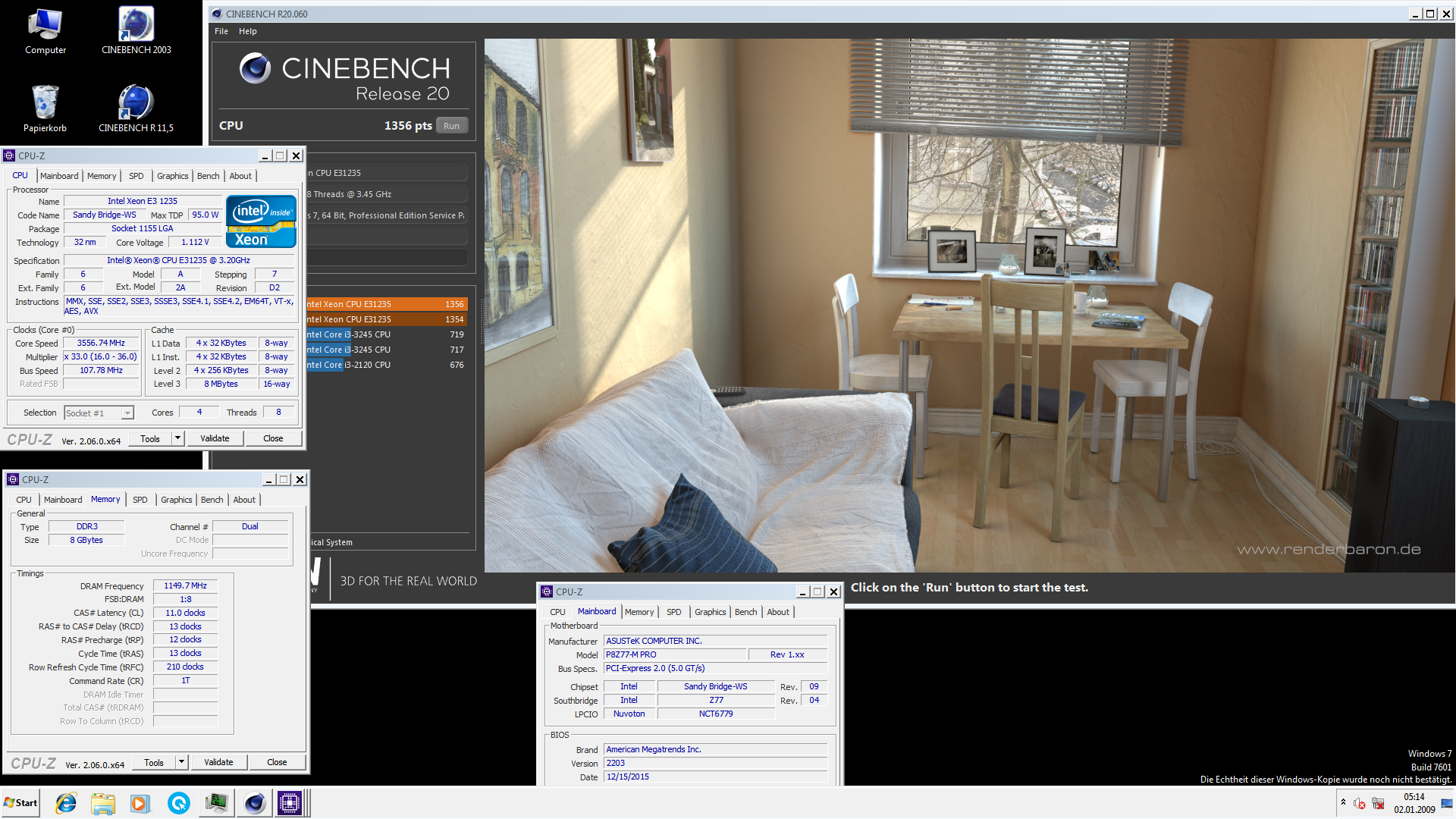Open CINEBENCH 2003 desktop shortcut
Screen dimensions: 1456x819
[x=136, y=30]
